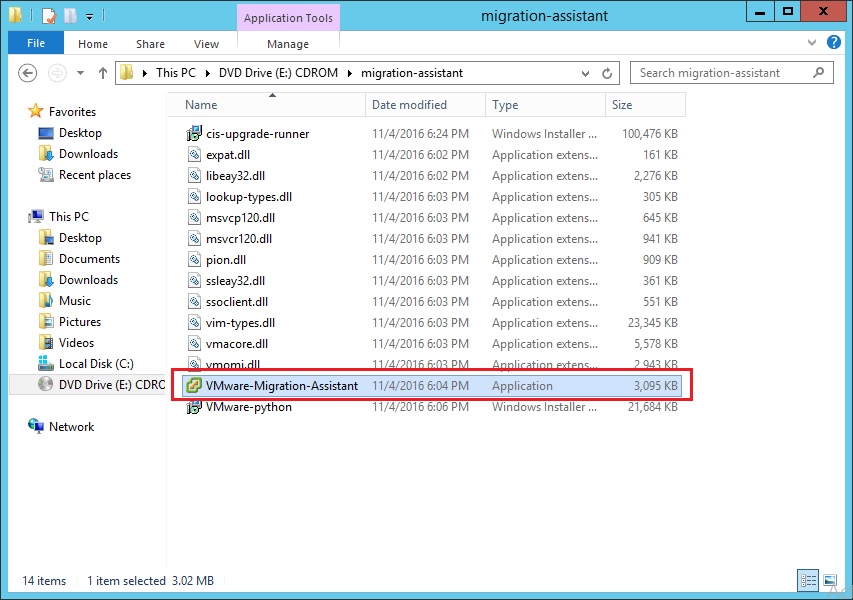
Task: Open the Customize Quick Access Toolbar dropdown
Action: (x=90, y=17)
